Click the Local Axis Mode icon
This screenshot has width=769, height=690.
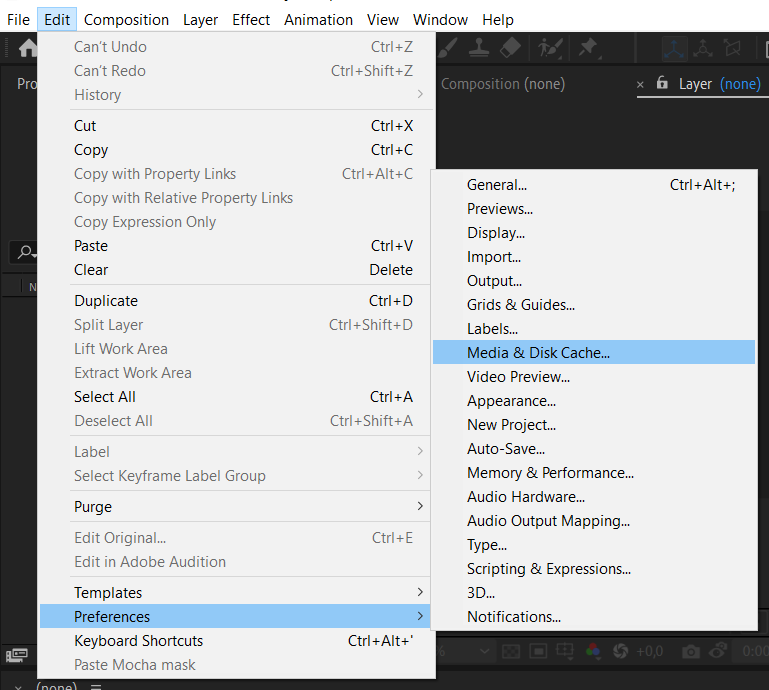(x=674, y=49)
